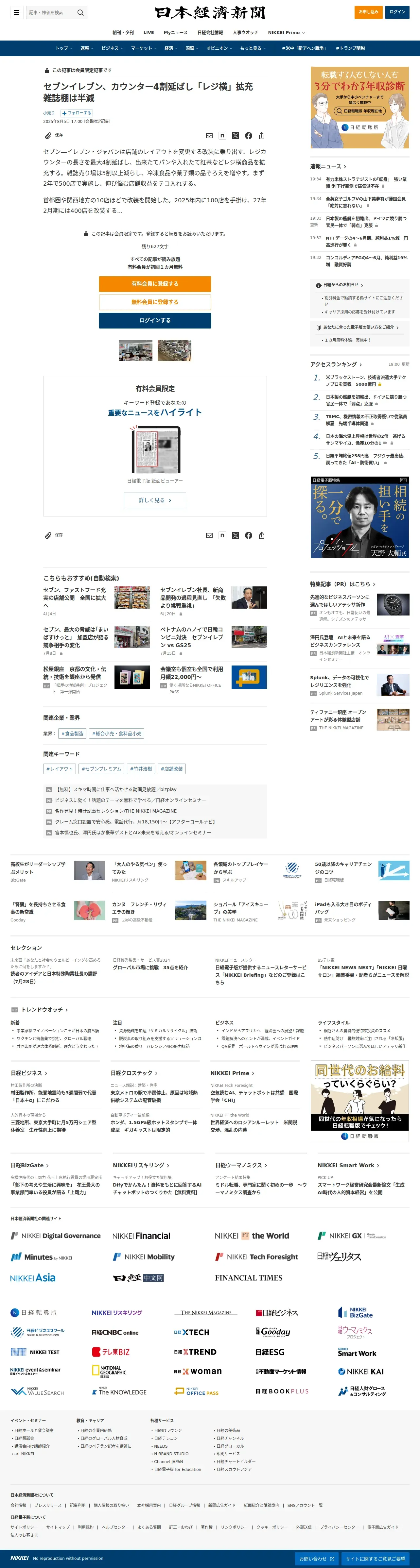Click the 記事・株価を検索 search field
The image size is (420, 1568).
pyautogui.click(x=50, y=12)
